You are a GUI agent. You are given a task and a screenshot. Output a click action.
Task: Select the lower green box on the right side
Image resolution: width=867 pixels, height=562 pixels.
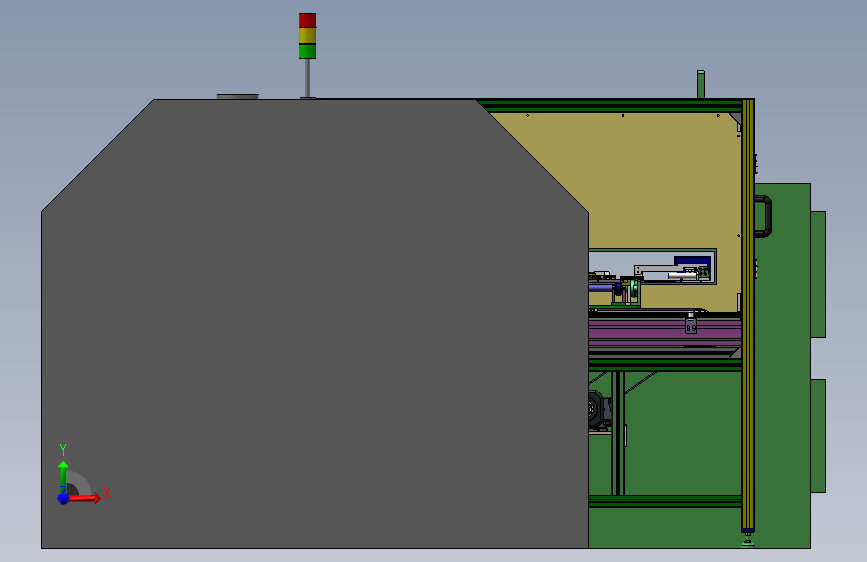click(x=818, y=436)
